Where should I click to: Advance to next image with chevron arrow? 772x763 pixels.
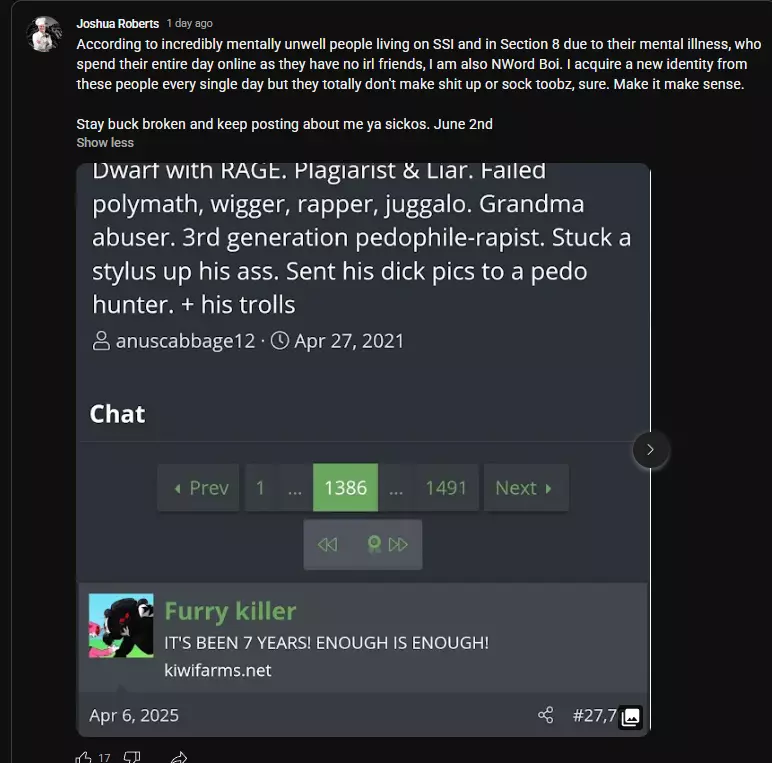point(650,449)
